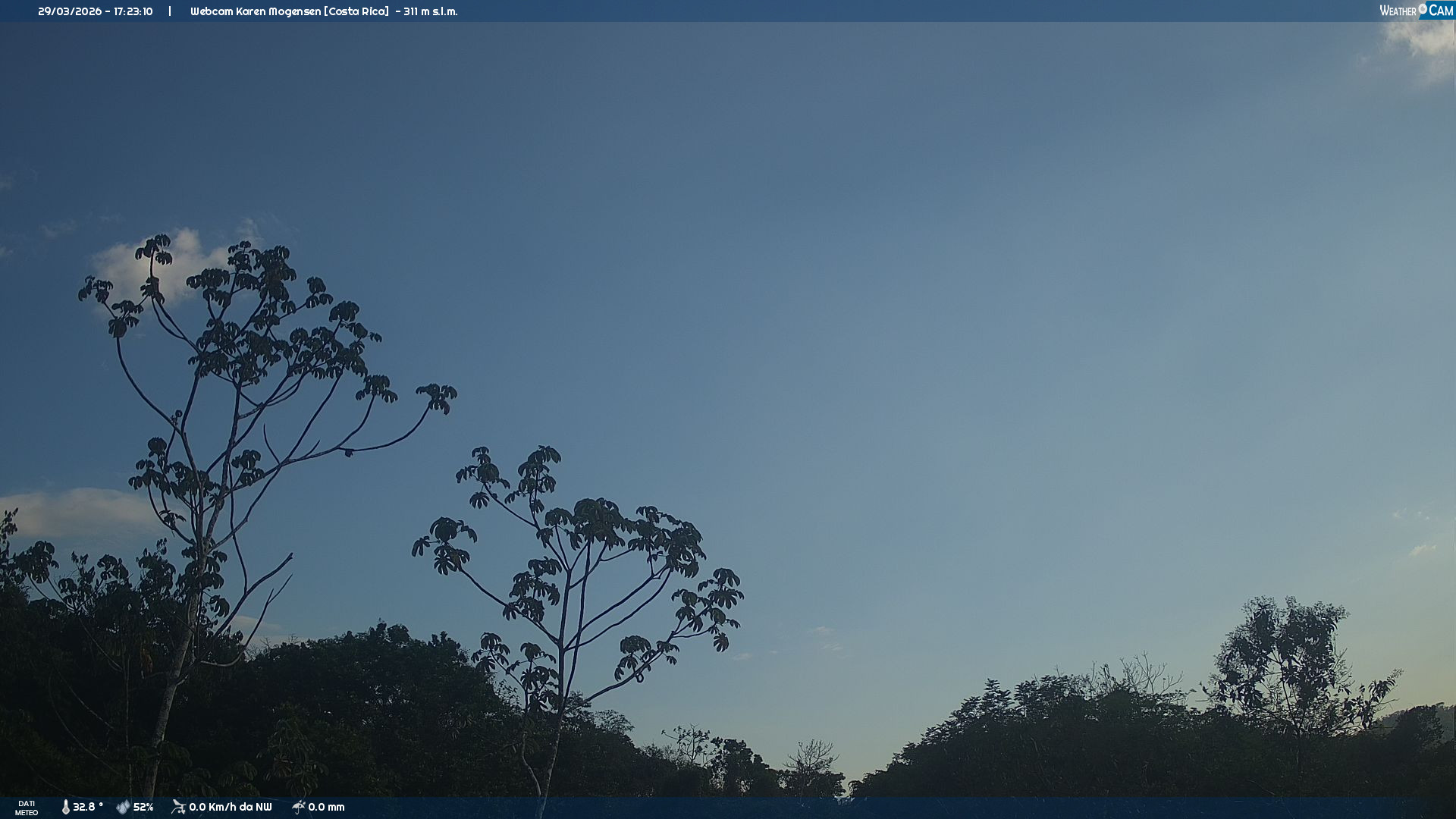The height and width of the screenshot is (819, 1456).
Task: Click the 0.0 Km/h da NW reading
Action: point(231,807)
